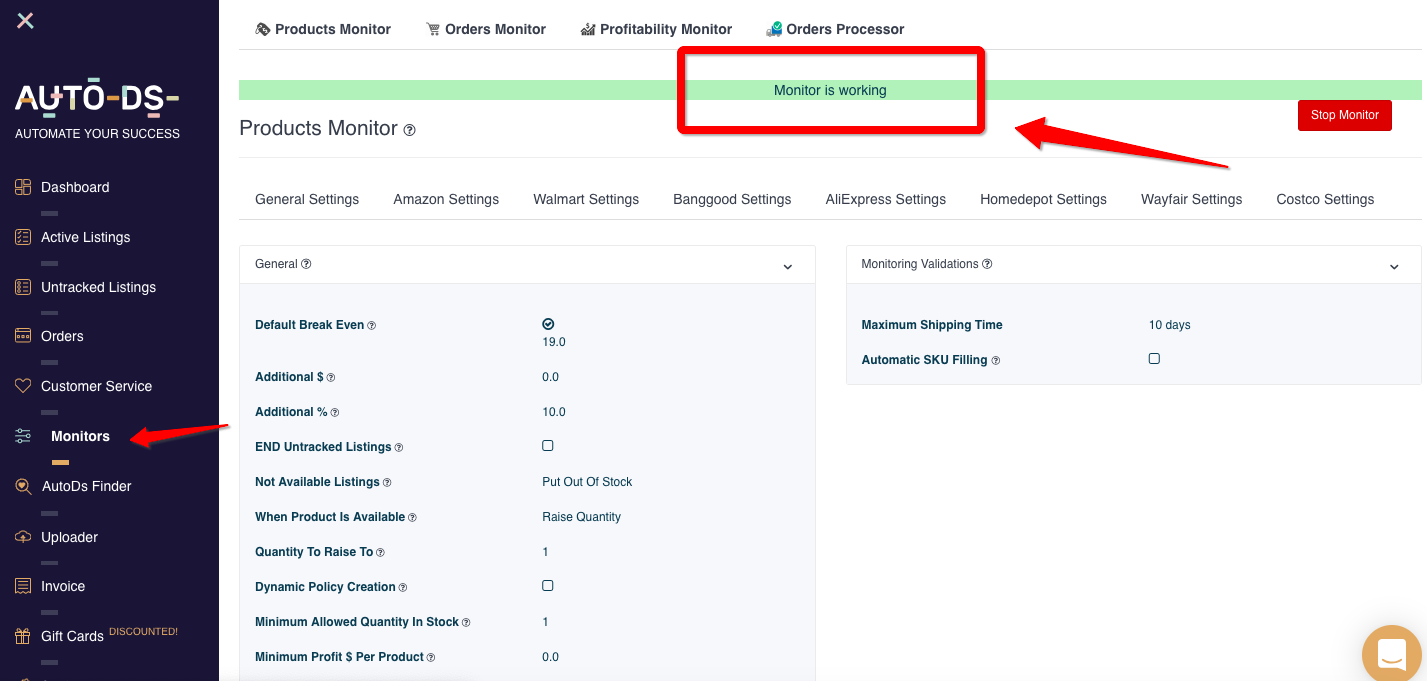Click help icon next to END Untracked Listings
The width and height of the screenshot is (1427, 681).
coord(399,448)
